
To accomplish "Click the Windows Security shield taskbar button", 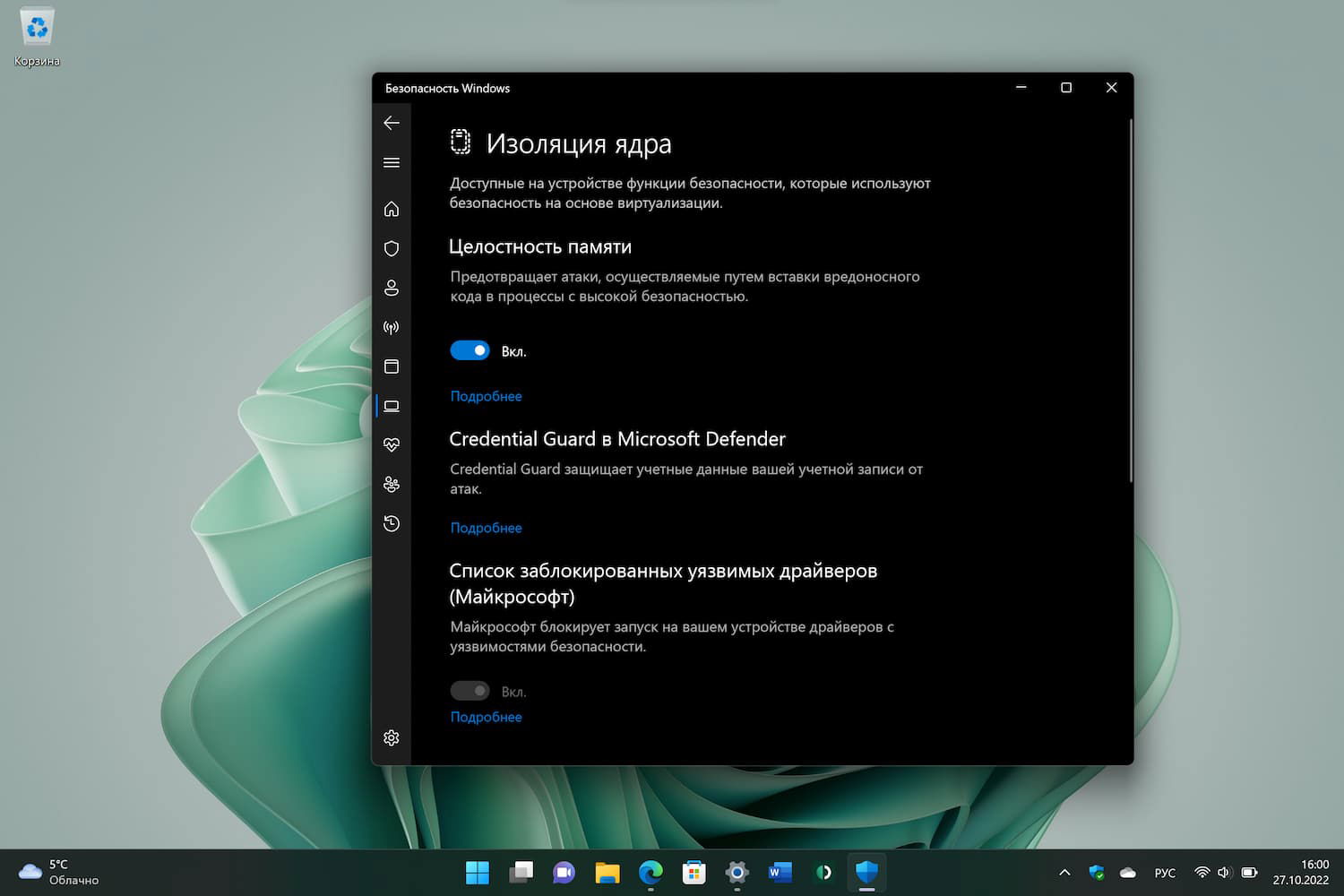I will point(866,872).
